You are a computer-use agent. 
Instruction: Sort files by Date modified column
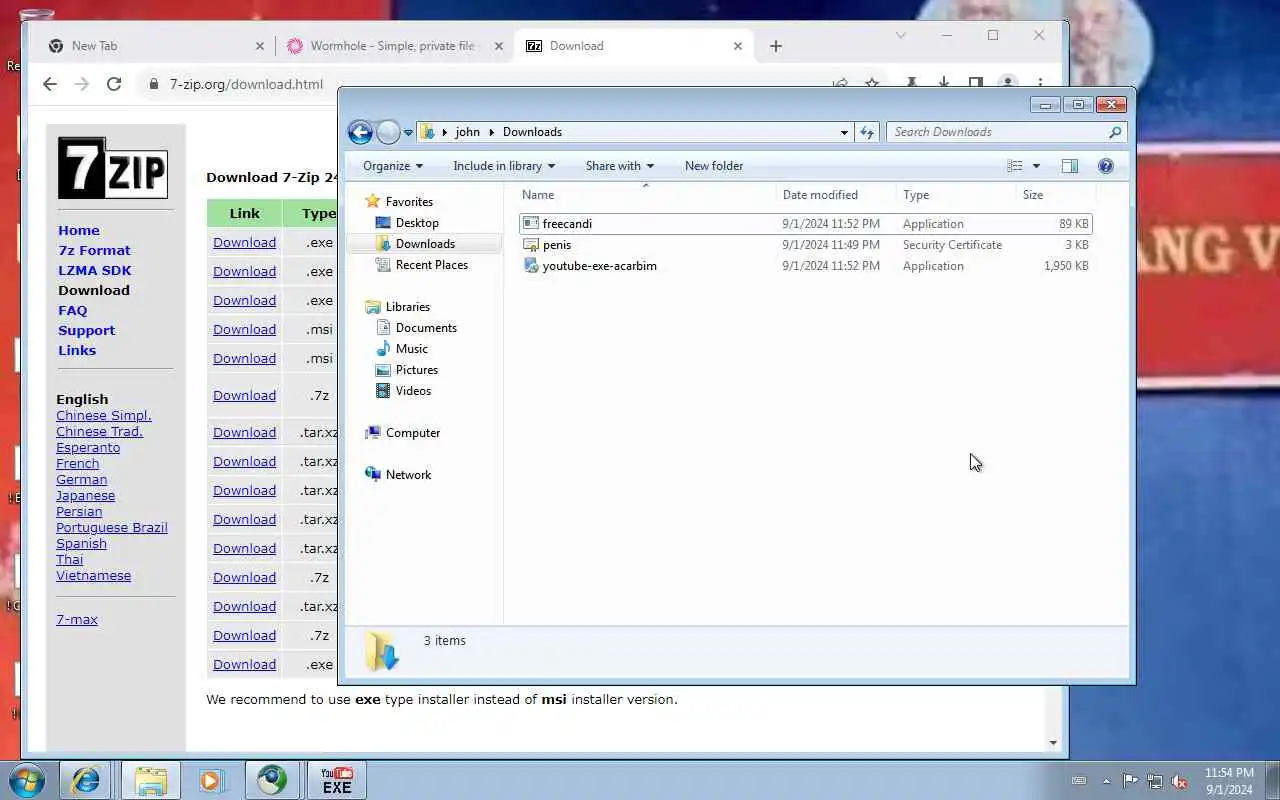[x=835, y=195]
